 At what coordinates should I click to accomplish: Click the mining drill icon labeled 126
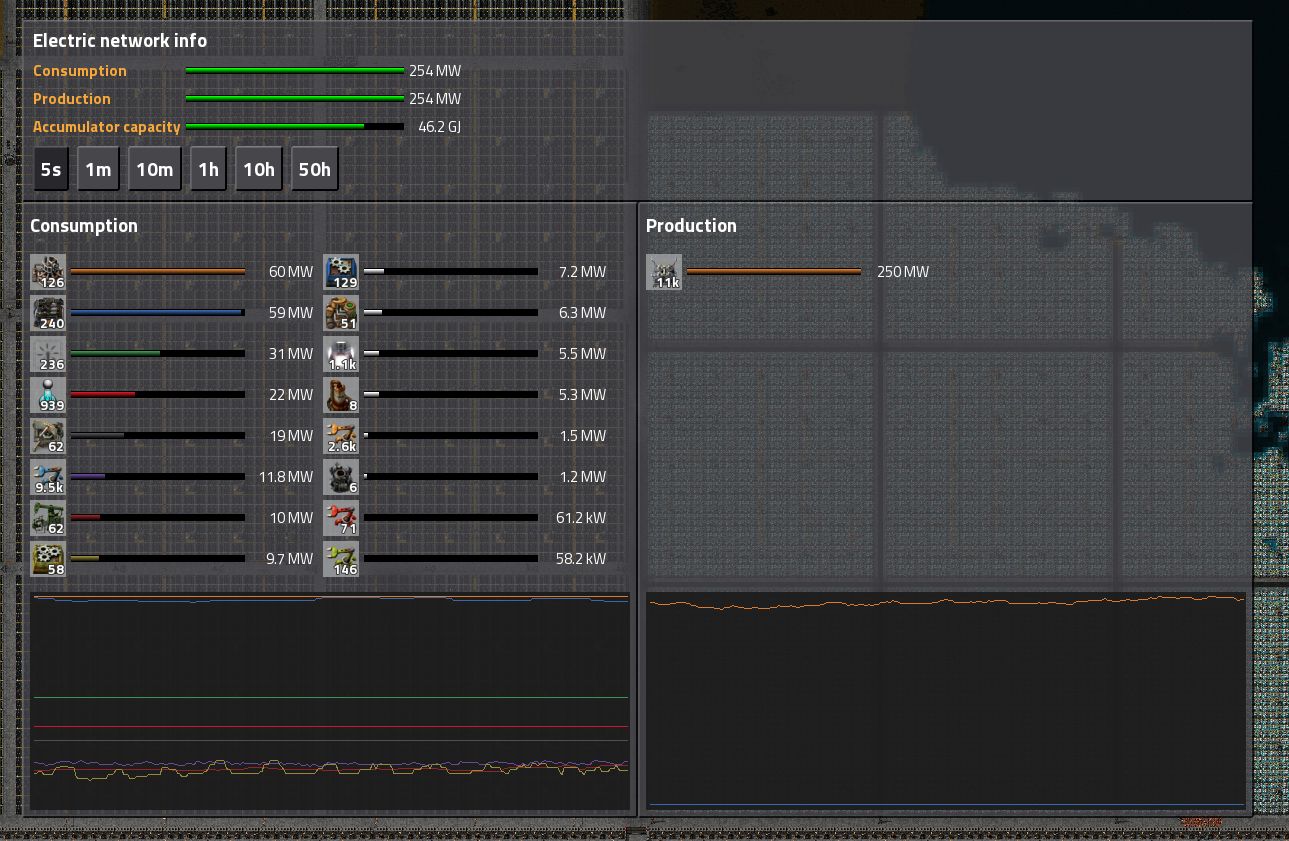[x=48, y=272]
